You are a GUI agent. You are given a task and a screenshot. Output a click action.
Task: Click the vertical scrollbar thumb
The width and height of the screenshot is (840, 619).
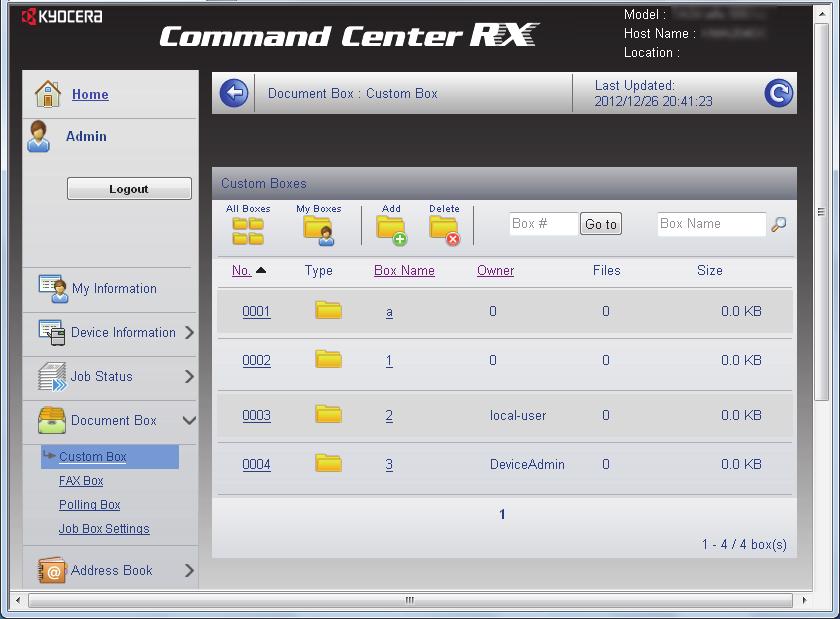tap(821, 212)
